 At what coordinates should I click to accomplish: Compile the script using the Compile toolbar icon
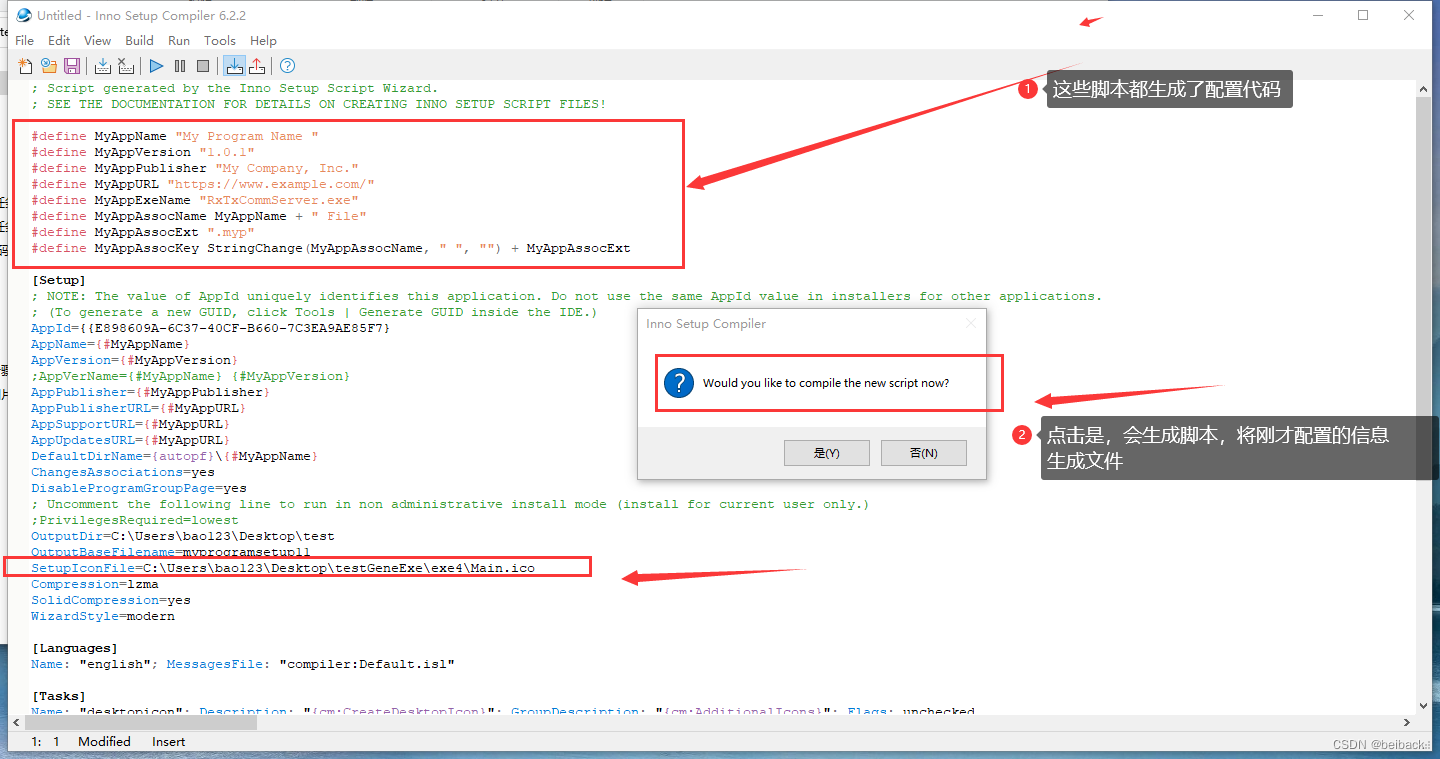tap(102, 66)
